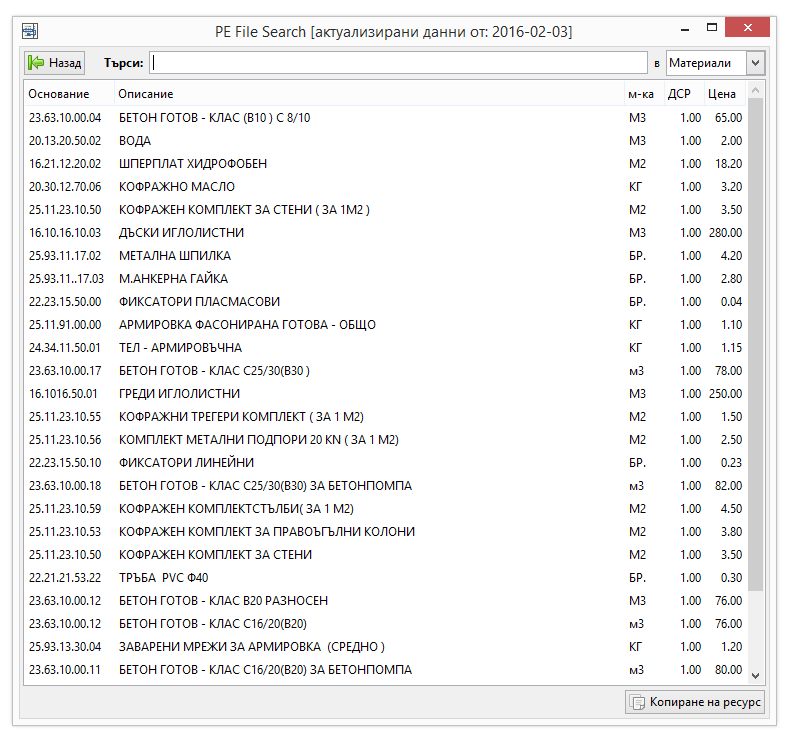790x742 pixels.
Task: Select ЗАВАРЕНИ МРЕЖИ ЗА АРМИРОВКА row
Action: 385,647
